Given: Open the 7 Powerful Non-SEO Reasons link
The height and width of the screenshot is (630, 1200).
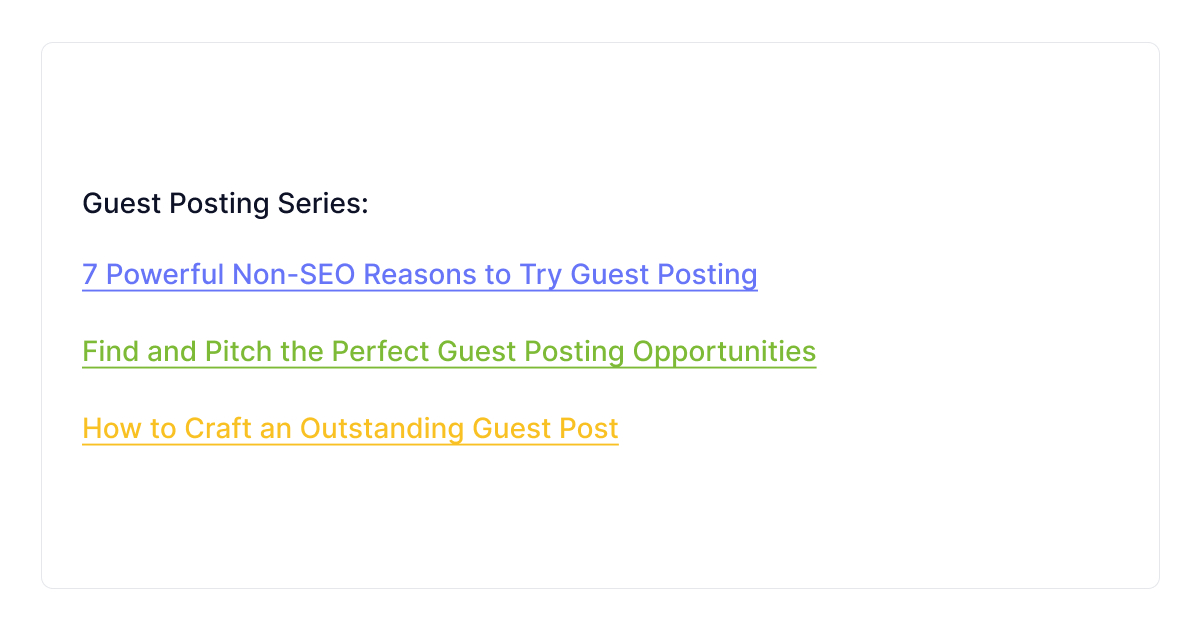Looking at the screenshot, I should (x=419, y=274).
